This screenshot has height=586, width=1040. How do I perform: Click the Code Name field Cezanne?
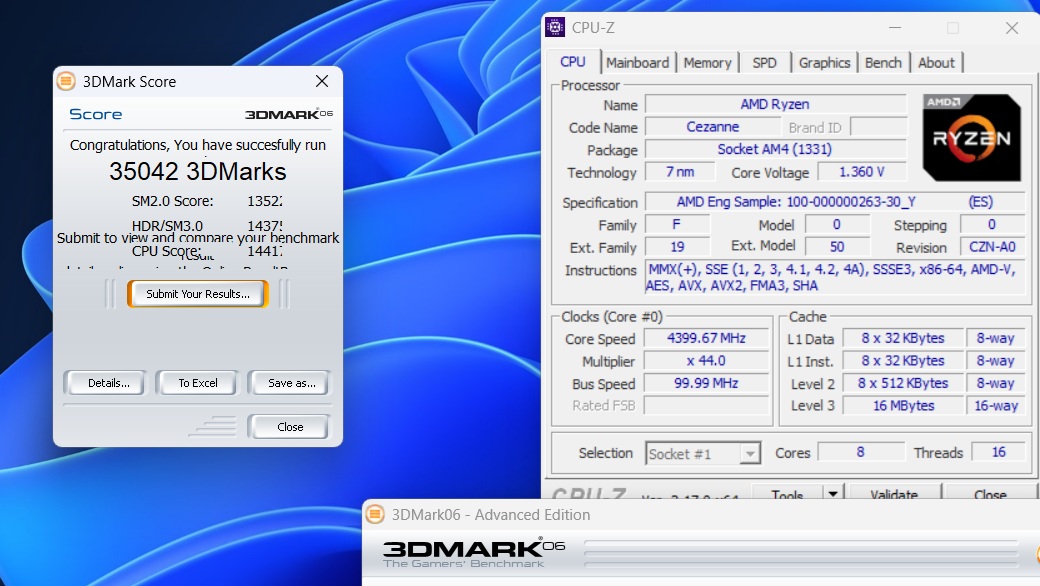(713, 127)
